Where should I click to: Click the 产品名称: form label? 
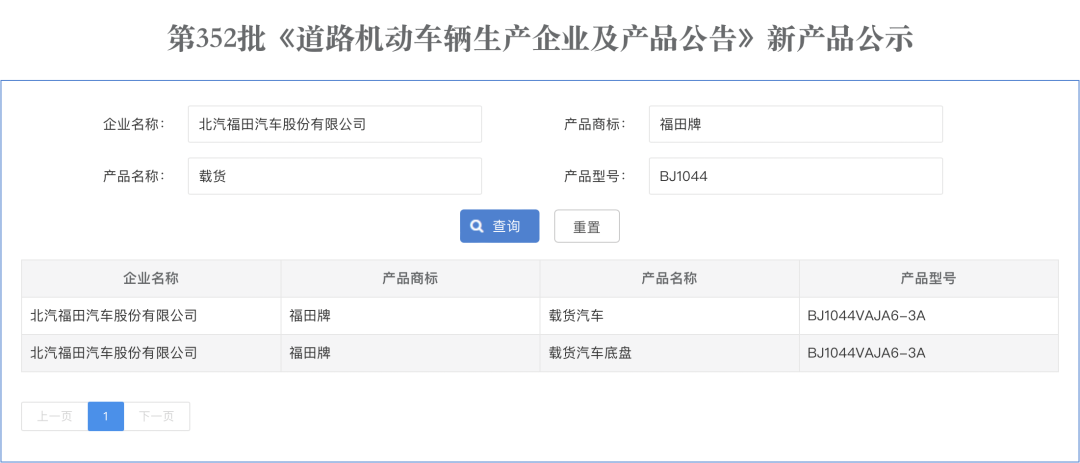pos(134,176)
